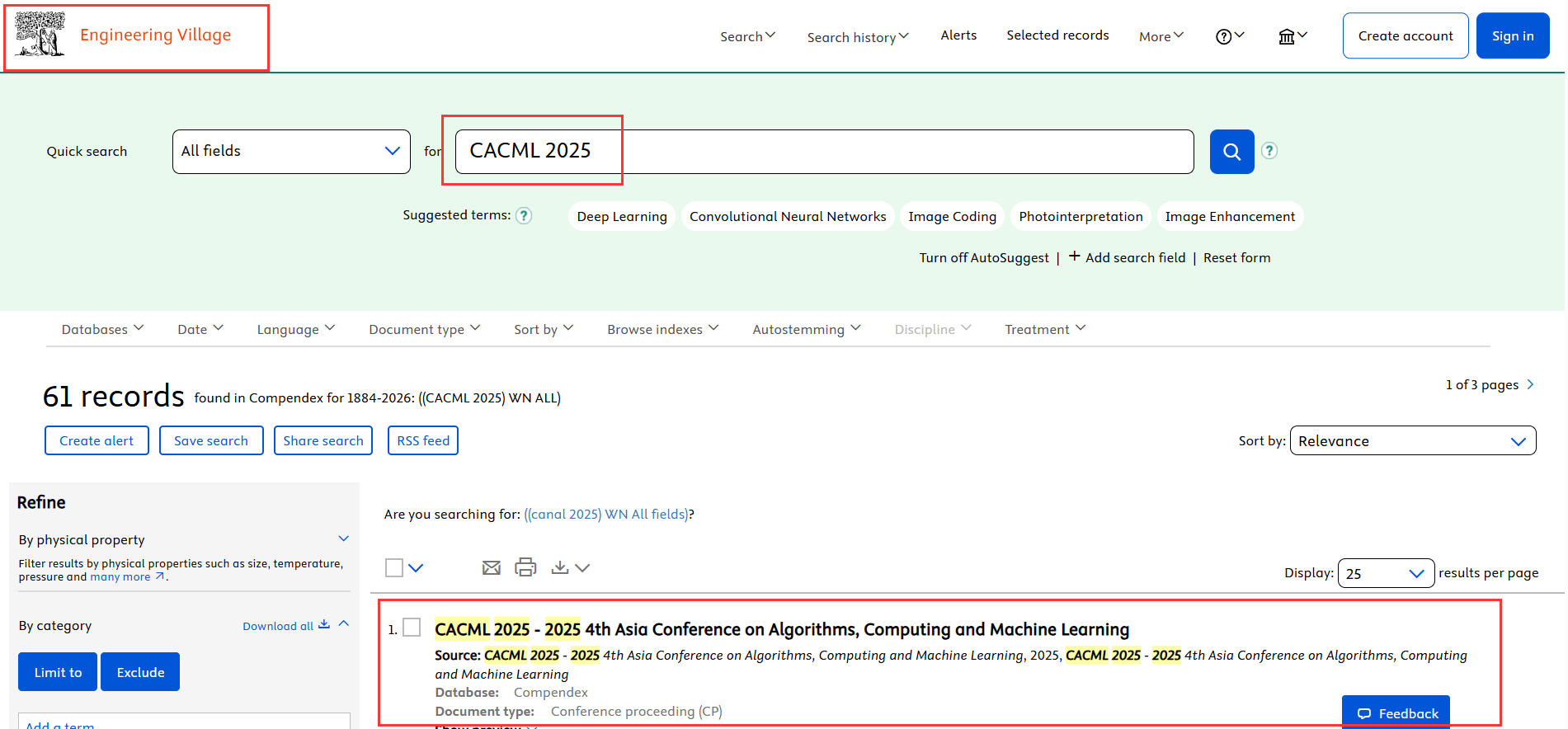Open the help question mark menu in header
This screenshot has width=1568, height=729.
pos(1228,36)
